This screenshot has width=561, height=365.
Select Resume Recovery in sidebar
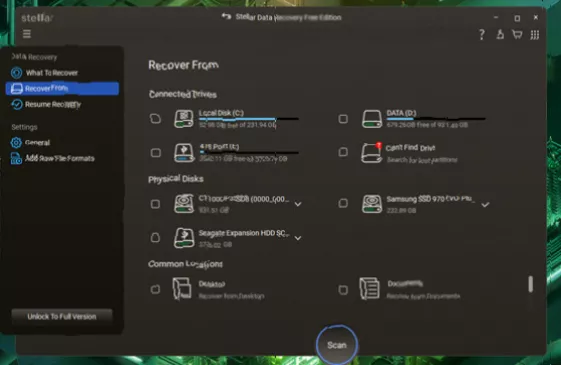point(62,104)
